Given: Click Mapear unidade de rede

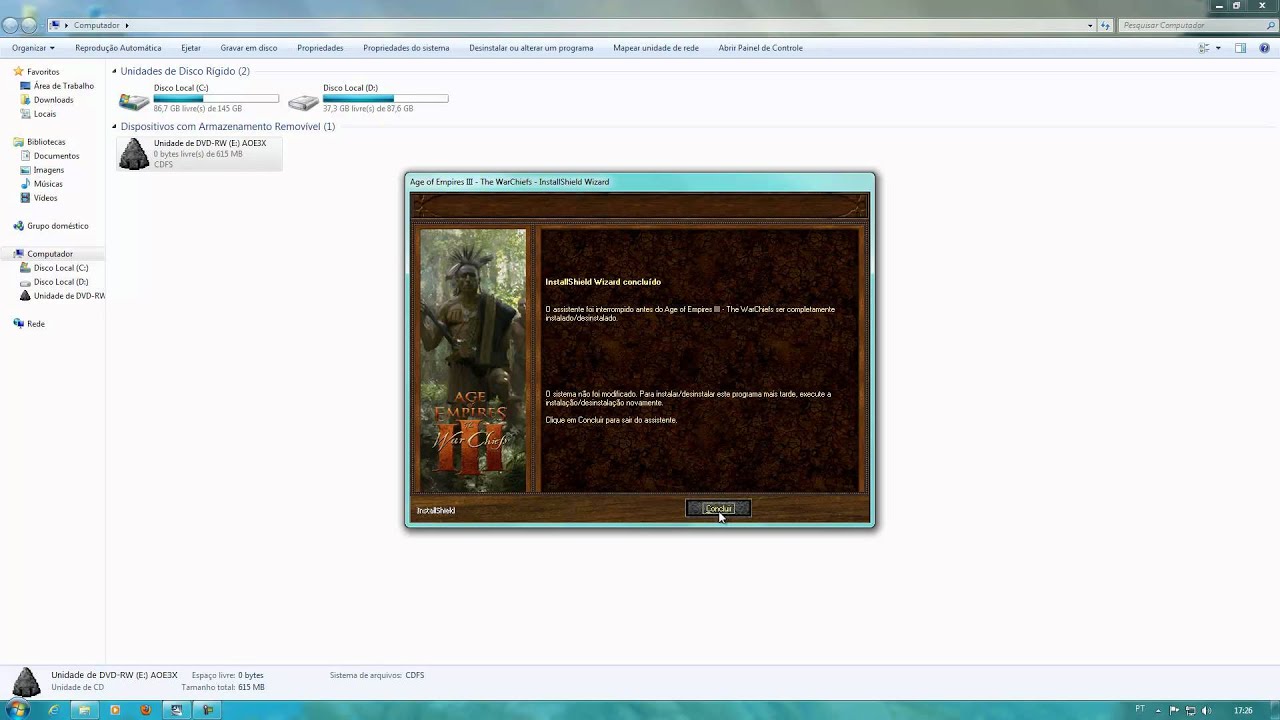Looking at the screenshot, I should (656, 48).
